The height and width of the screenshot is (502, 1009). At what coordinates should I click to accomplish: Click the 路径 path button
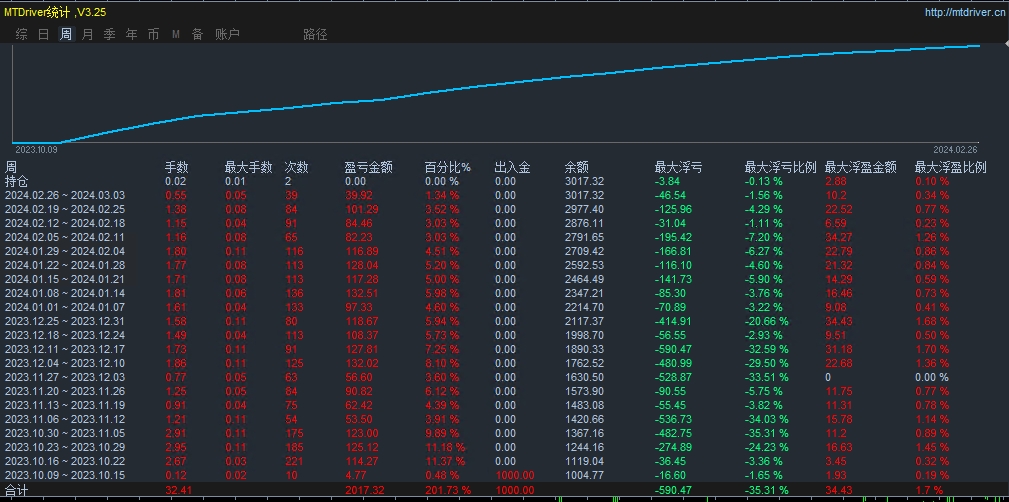315,34
